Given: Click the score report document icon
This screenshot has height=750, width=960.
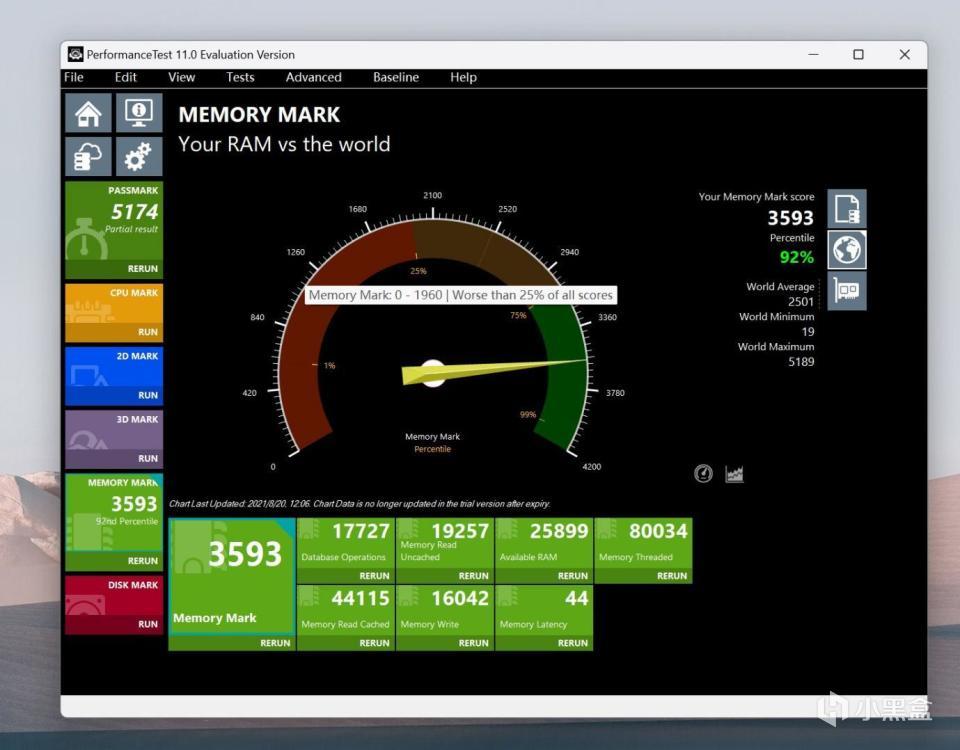Looking at the screenshot, I should (x=847, y=209).
